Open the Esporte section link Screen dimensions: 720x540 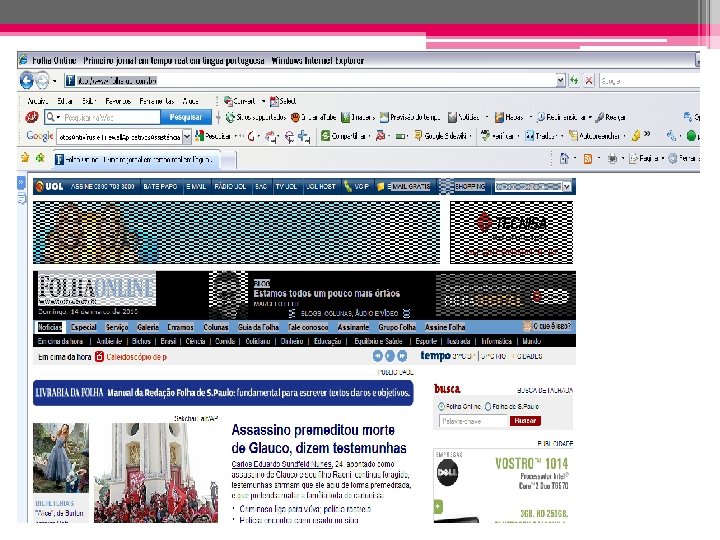pyautogui.click(x=426, y=341)
